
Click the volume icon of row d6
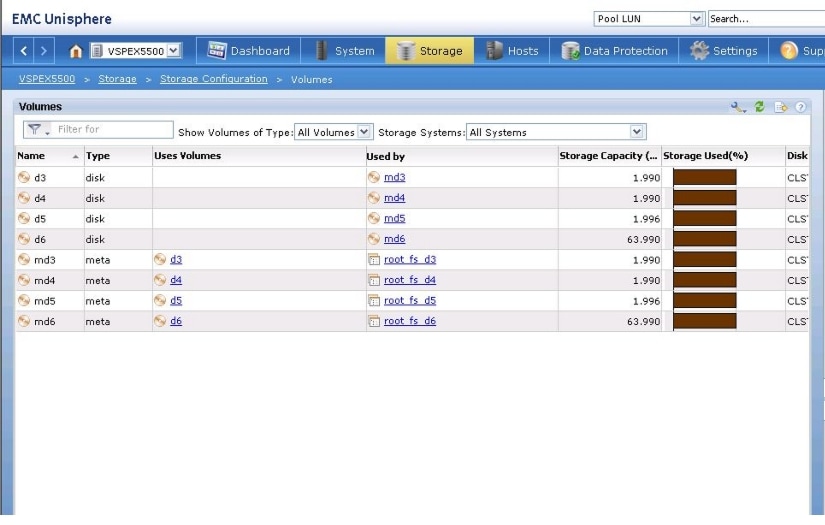24,239
